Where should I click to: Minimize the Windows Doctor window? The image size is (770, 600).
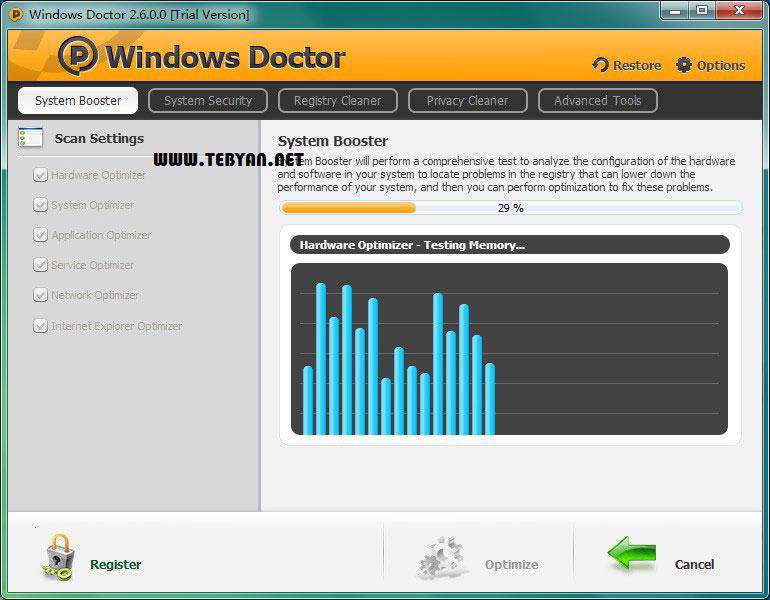(675, 10)
